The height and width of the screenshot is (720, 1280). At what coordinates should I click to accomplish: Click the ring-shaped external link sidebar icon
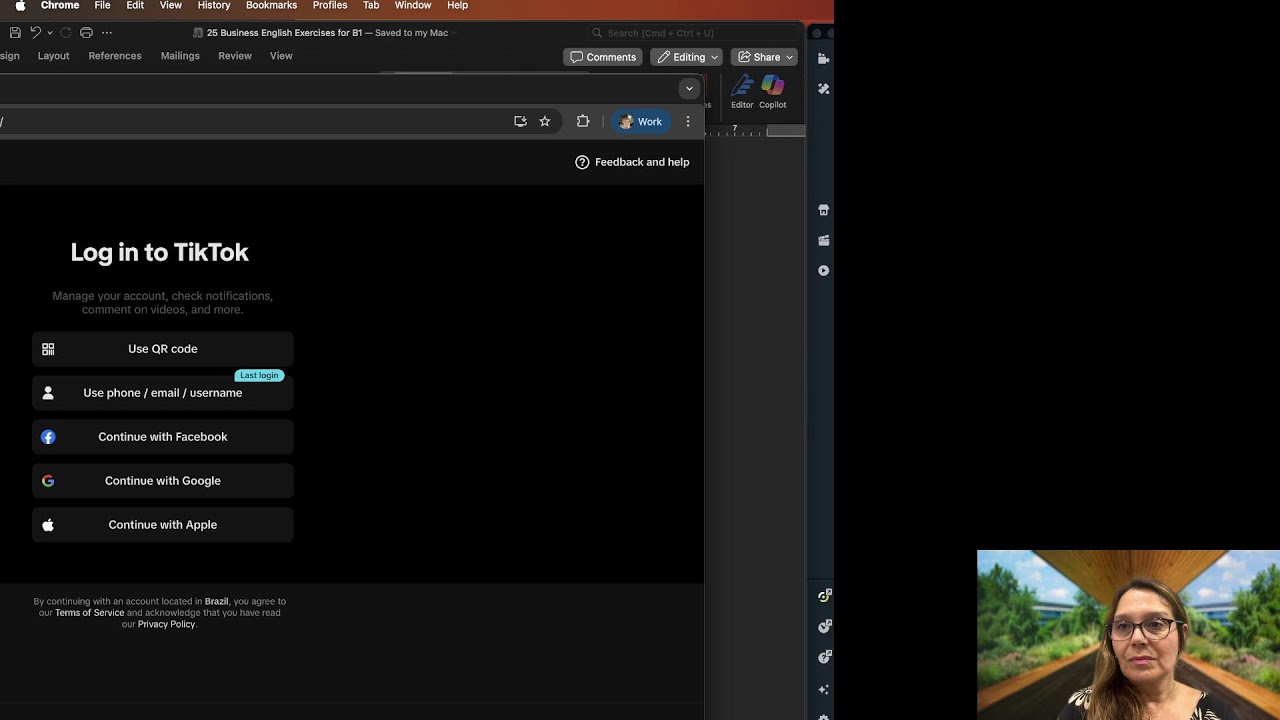[823, 596]
